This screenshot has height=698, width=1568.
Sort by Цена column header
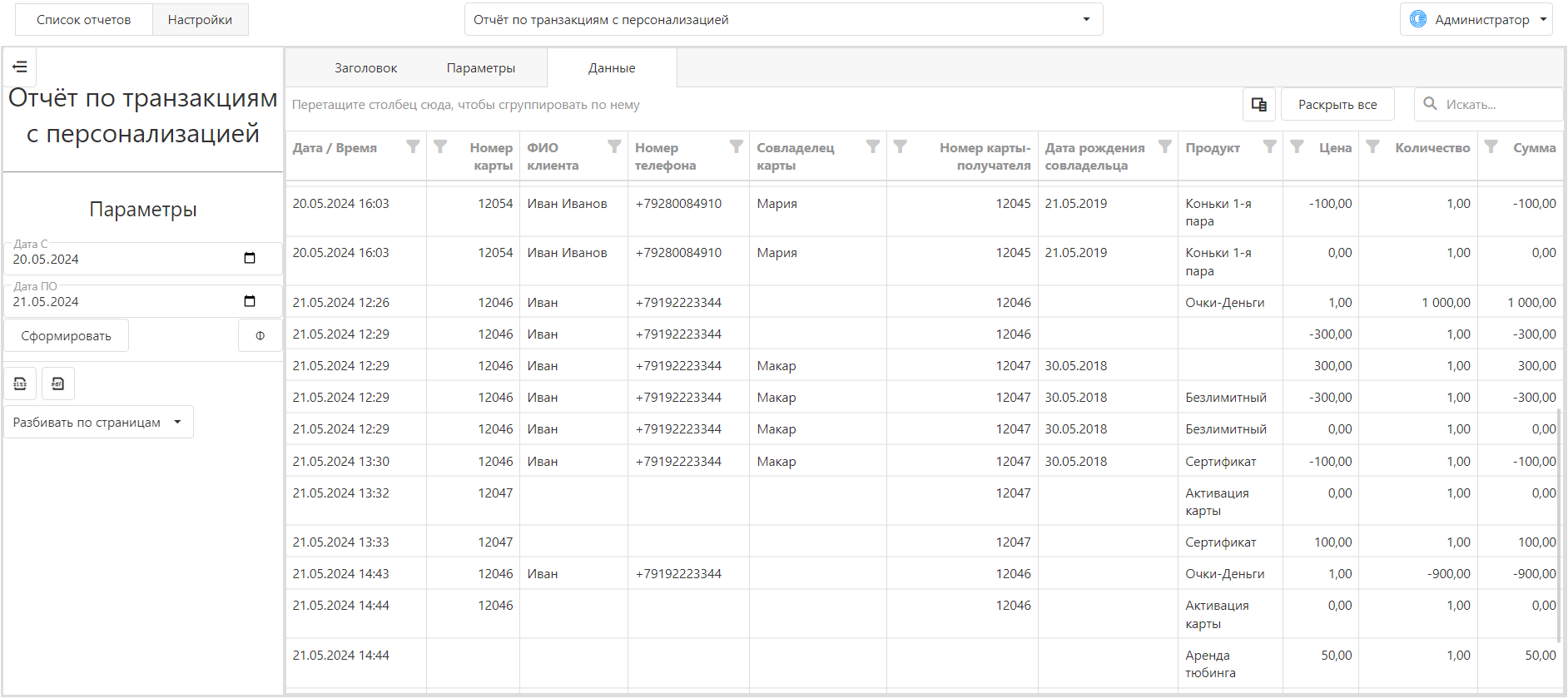pos(1335,147)
